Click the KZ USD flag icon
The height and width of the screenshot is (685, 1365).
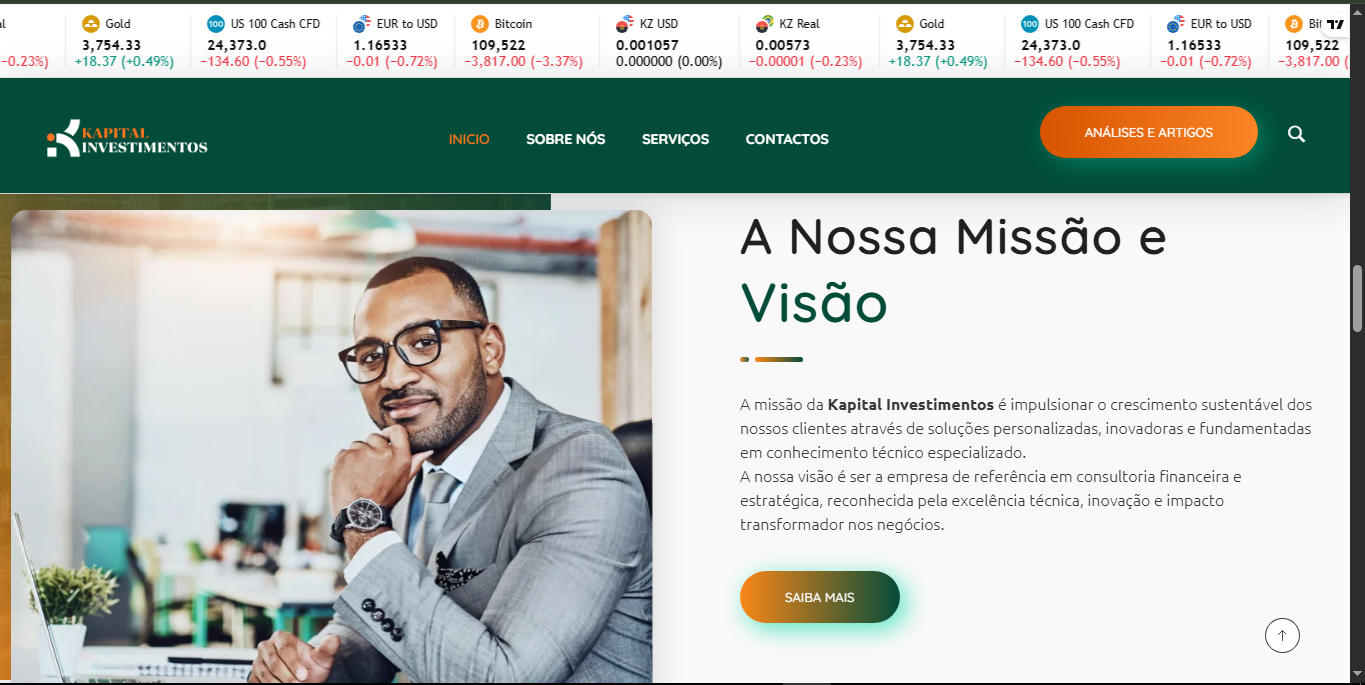click(x=625, y=24)
